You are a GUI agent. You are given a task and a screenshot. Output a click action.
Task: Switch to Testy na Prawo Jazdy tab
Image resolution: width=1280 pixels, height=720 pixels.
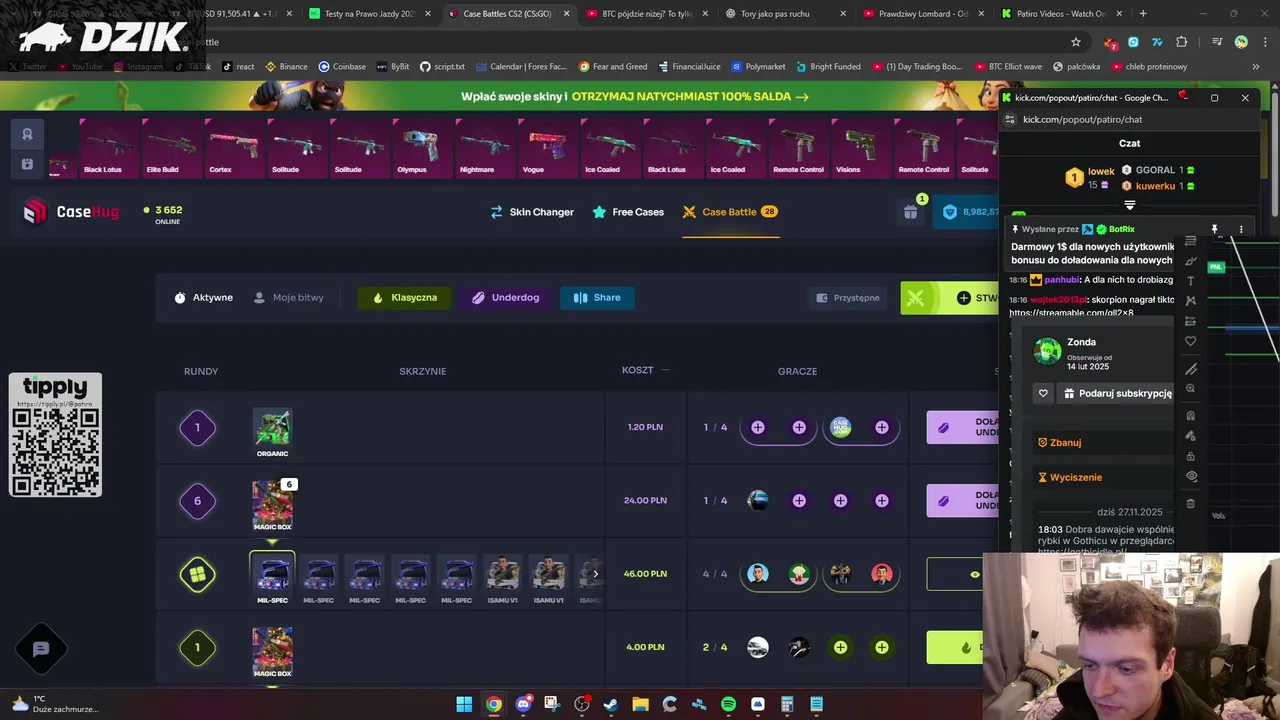(369, 14)
